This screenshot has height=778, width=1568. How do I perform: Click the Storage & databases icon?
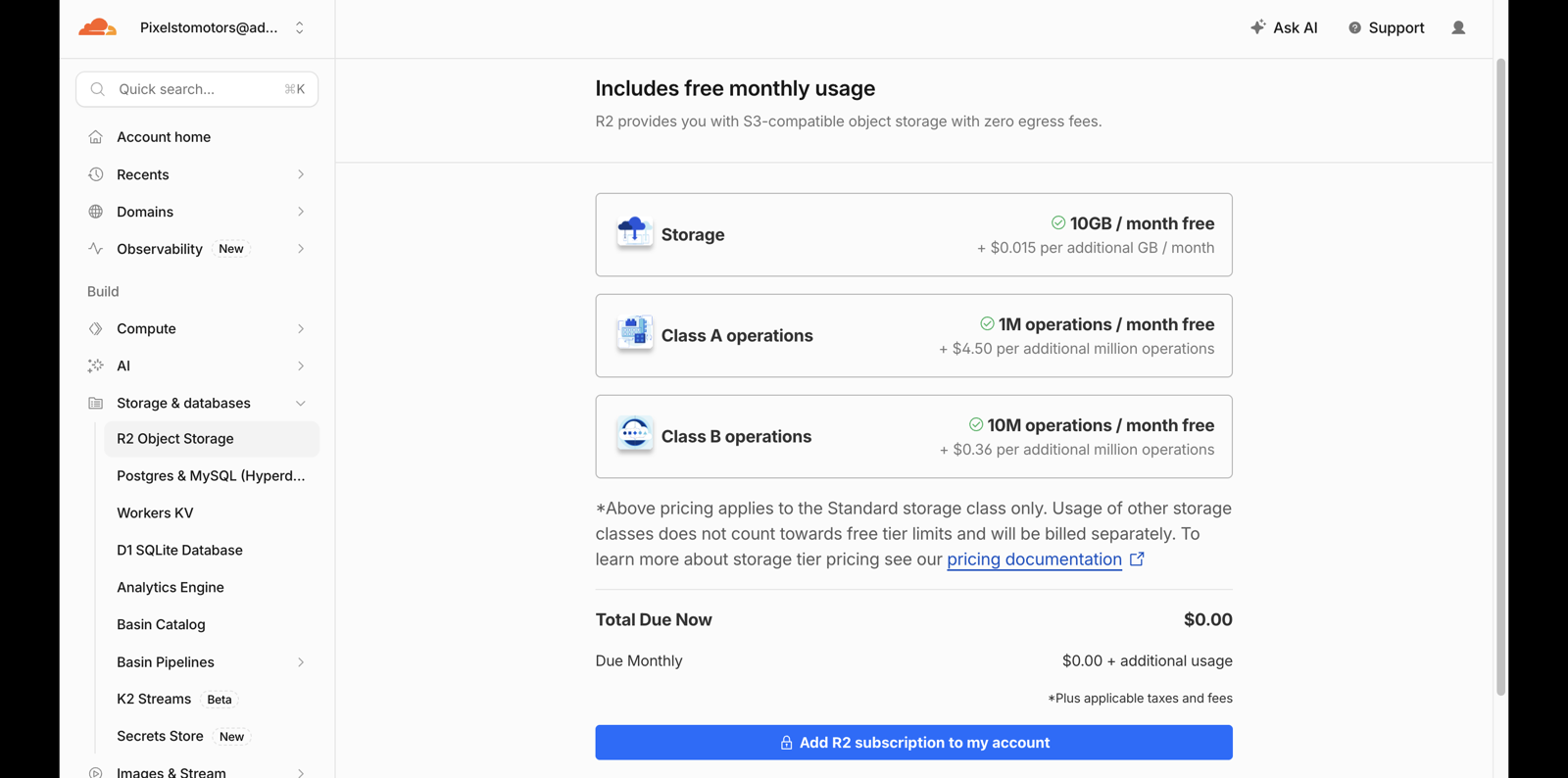point(95,403)
